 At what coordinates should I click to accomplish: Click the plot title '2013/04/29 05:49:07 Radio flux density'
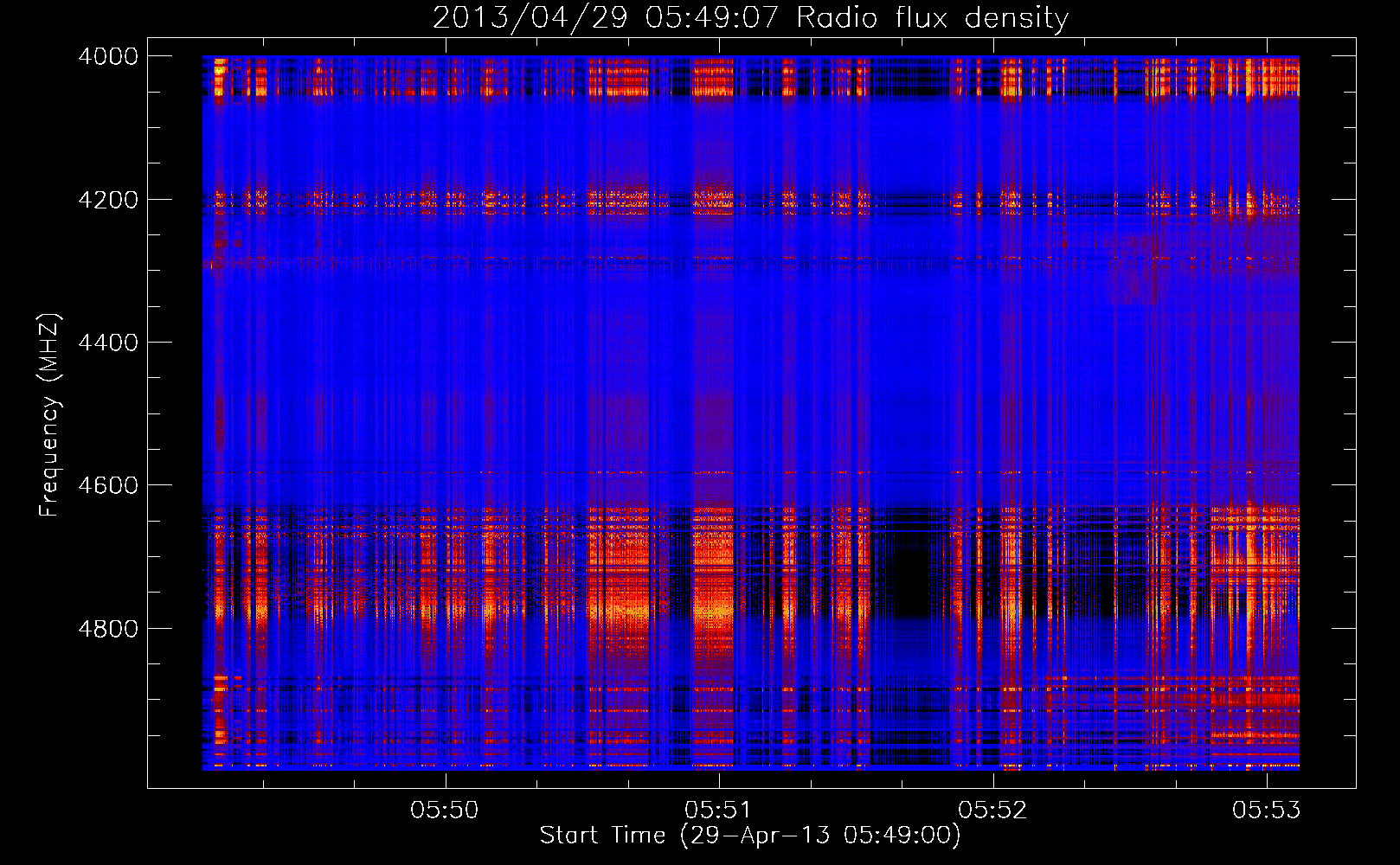[750, 17]
